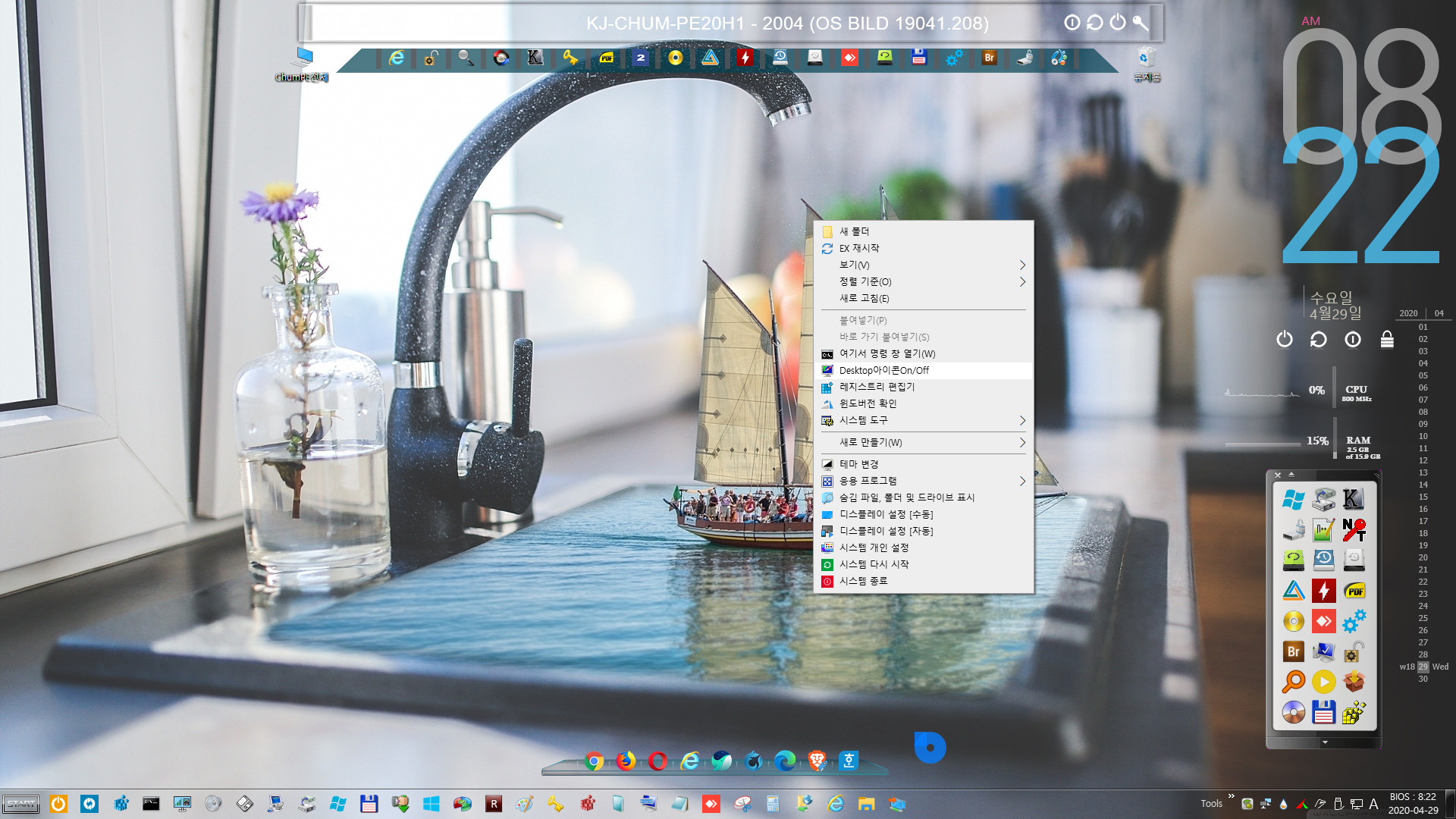Click orange power button on taskbar
The height and width of the screenshot is (819, 1456).
tap(58, 804)
